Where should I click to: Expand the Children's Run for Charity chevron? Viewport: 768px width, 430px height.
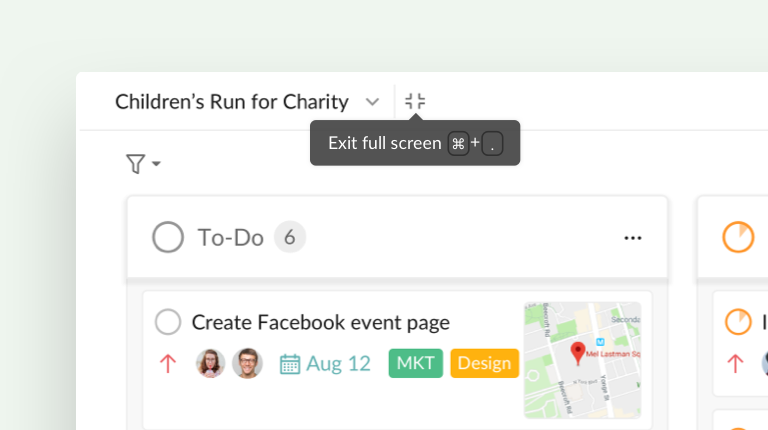pyautogui.click(x=372, y=102)
